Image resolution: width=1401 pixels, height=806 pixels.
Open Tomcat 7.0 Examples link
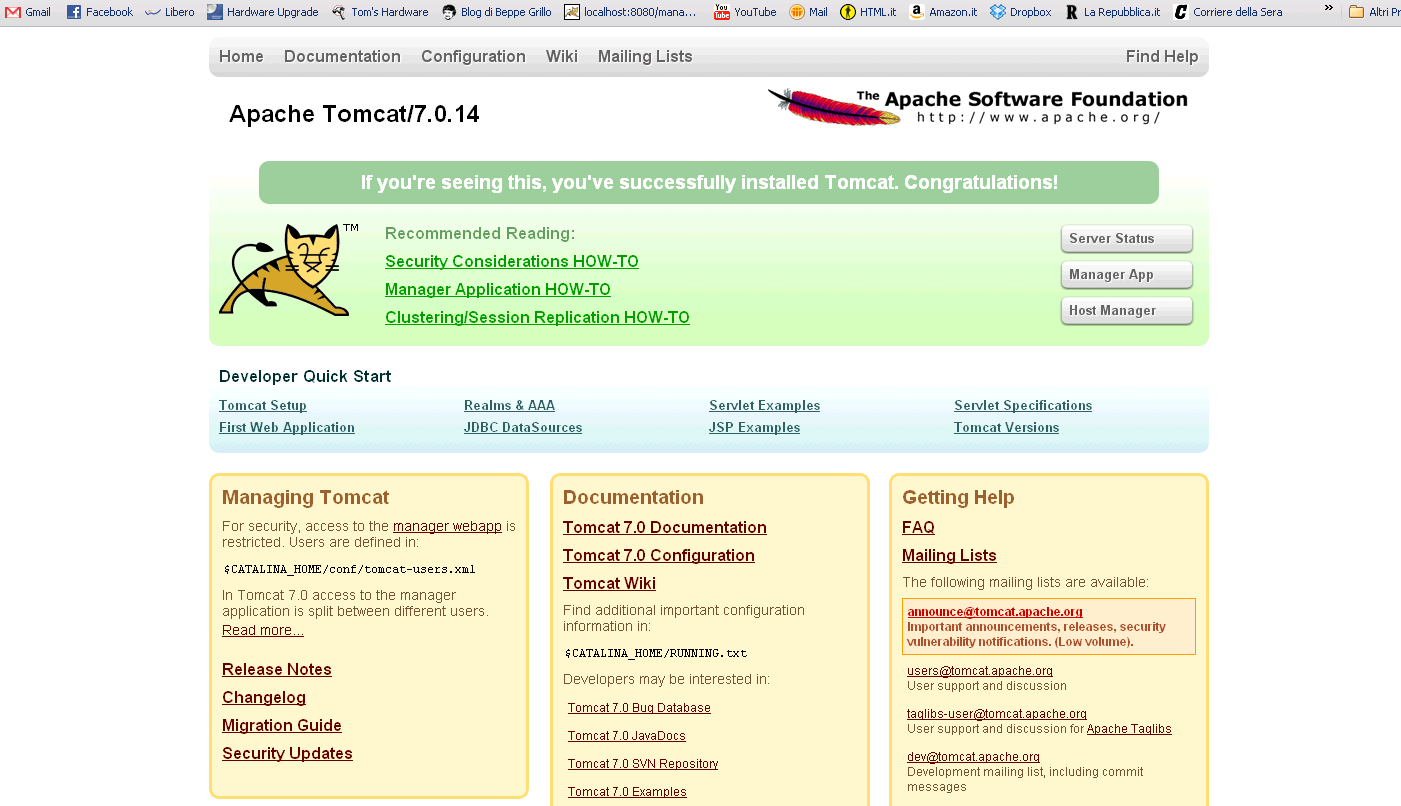tap(627, 792)
